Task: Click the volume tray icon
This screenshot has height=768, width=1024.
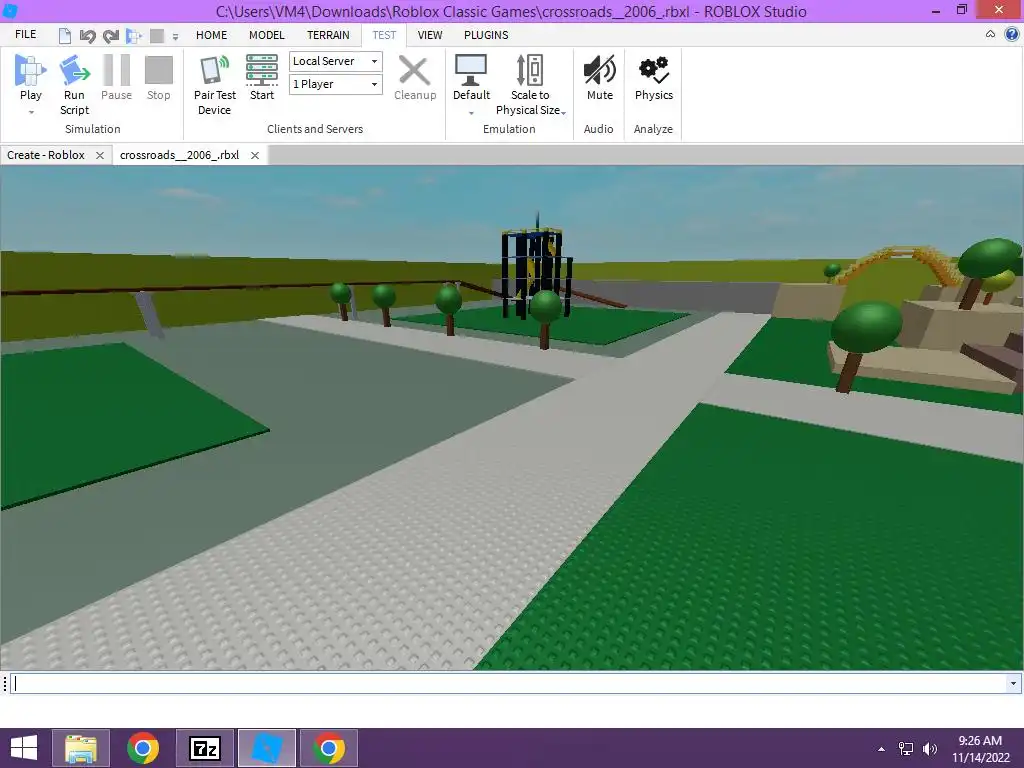Action: tap(930, 749)
